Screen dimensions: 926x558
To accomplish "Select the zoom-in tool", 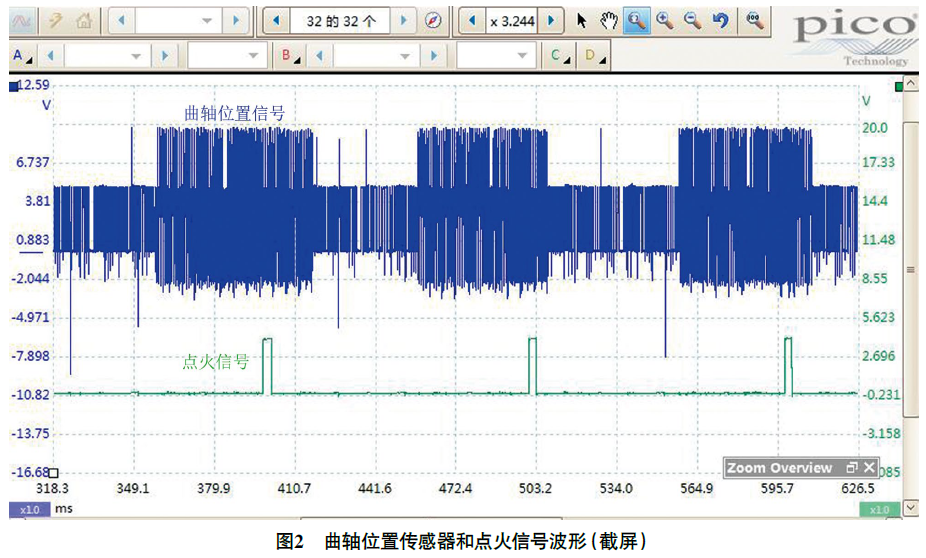I will point(665,21).
